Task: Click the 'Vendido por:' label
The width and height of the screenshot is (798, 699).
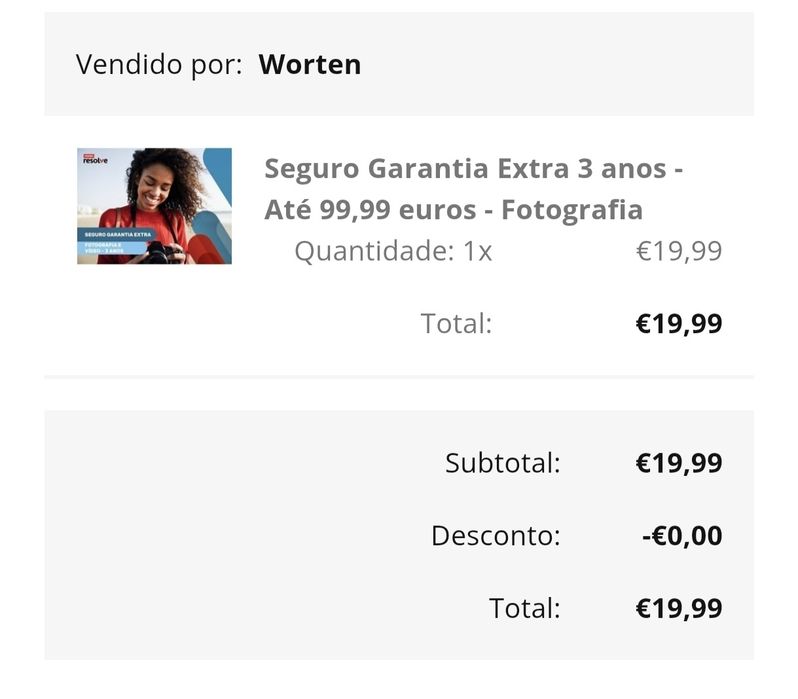Action: (x=159, y=65)
